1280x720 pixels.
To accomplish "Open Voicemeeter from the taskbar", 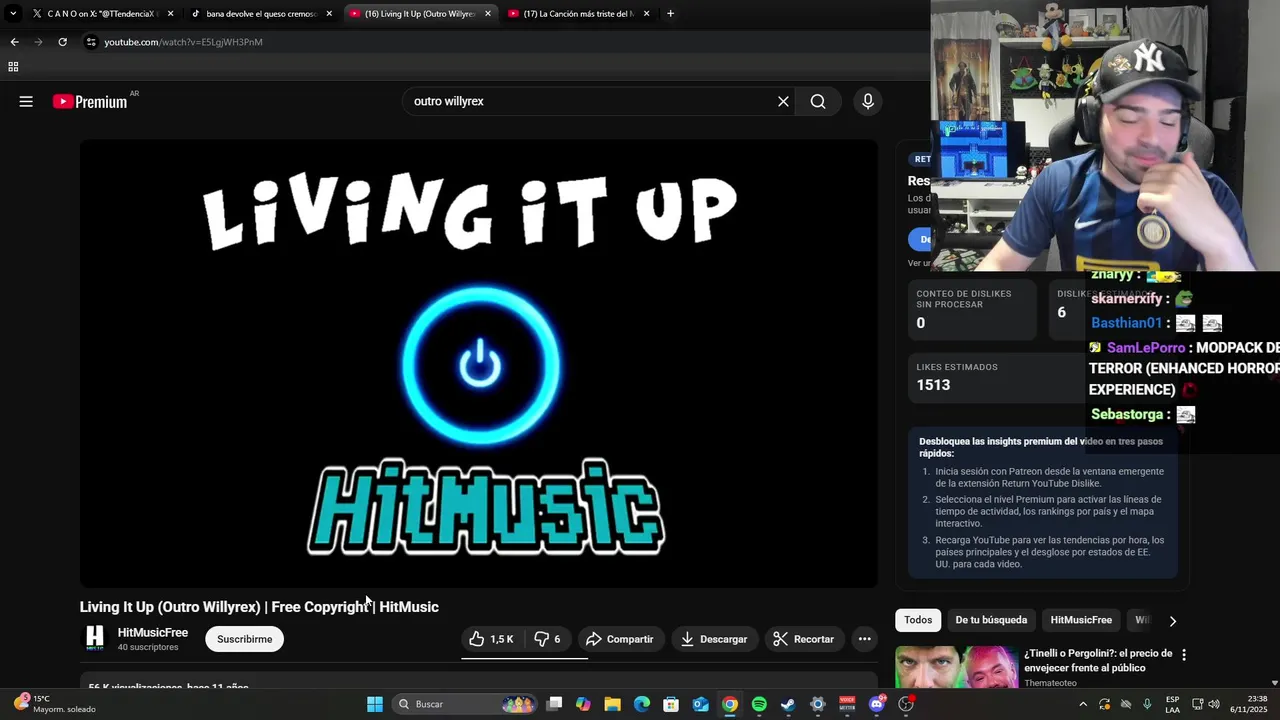I will [847, 704].
